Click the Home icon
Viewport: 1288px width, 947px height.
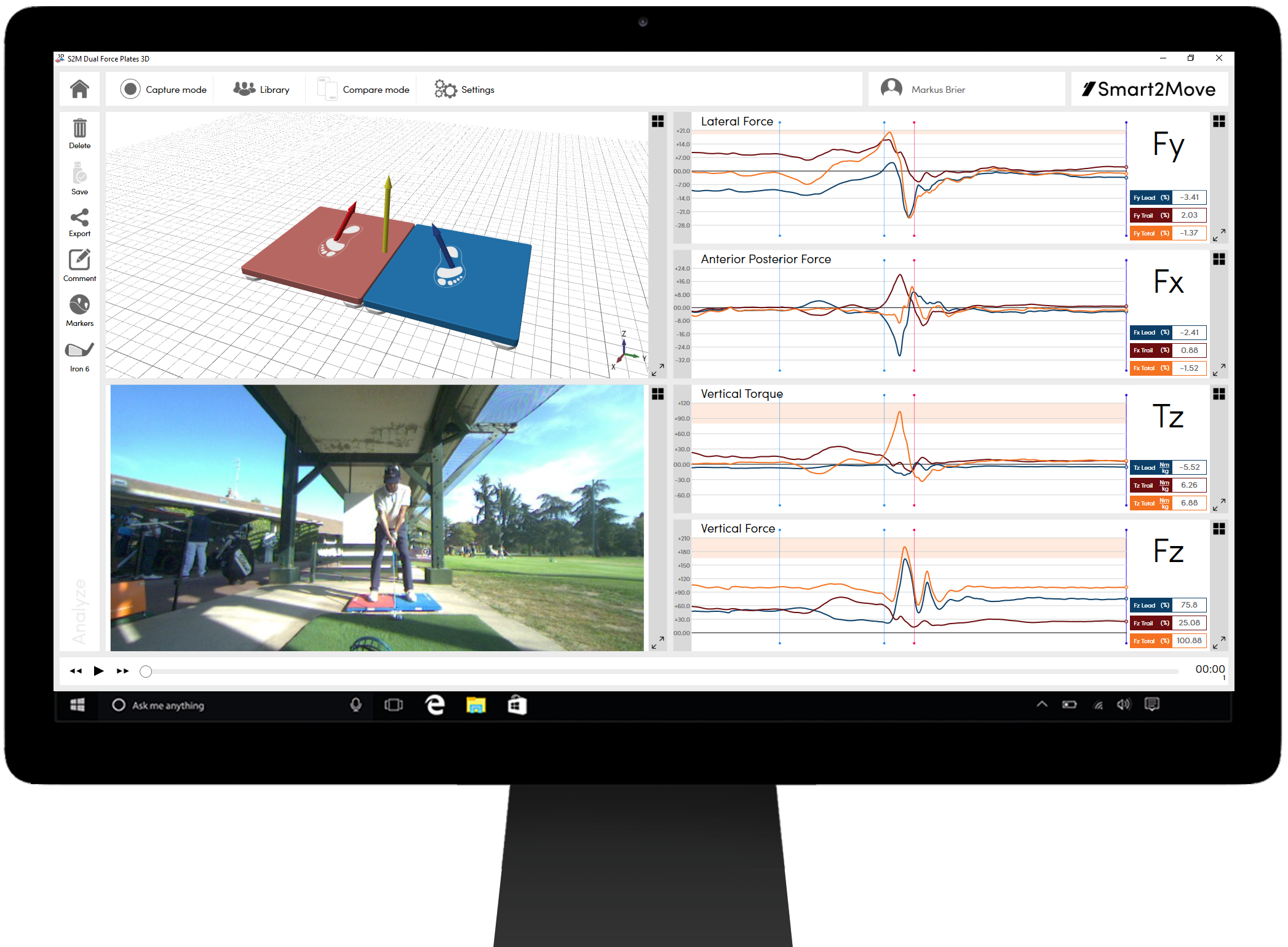pyautogui.click(x=79, y=89)
